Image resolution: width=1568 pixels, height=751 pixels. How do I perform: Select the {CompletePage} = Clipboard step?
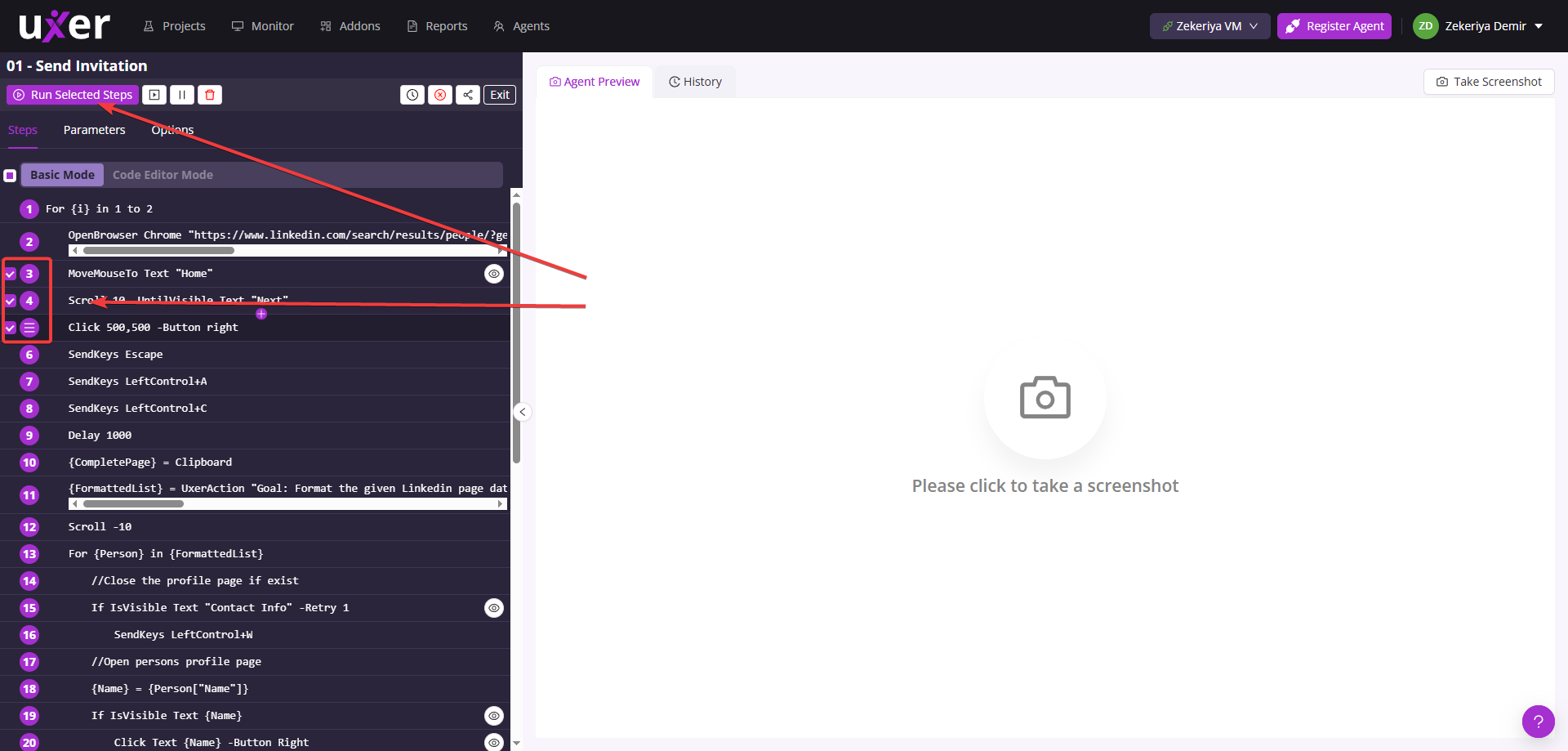[x=255, y=463]
